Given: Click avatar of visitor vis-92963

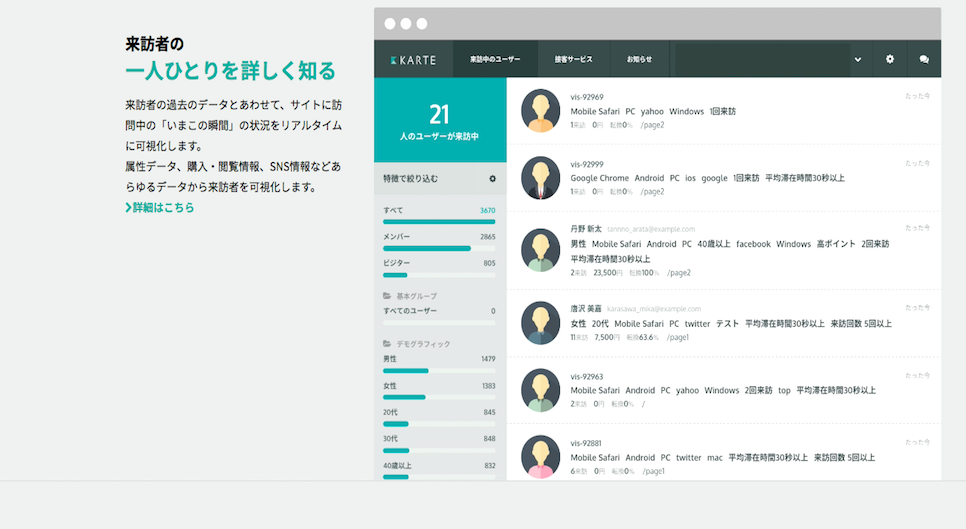Looking at the screenshot, I should click(540, 390).
